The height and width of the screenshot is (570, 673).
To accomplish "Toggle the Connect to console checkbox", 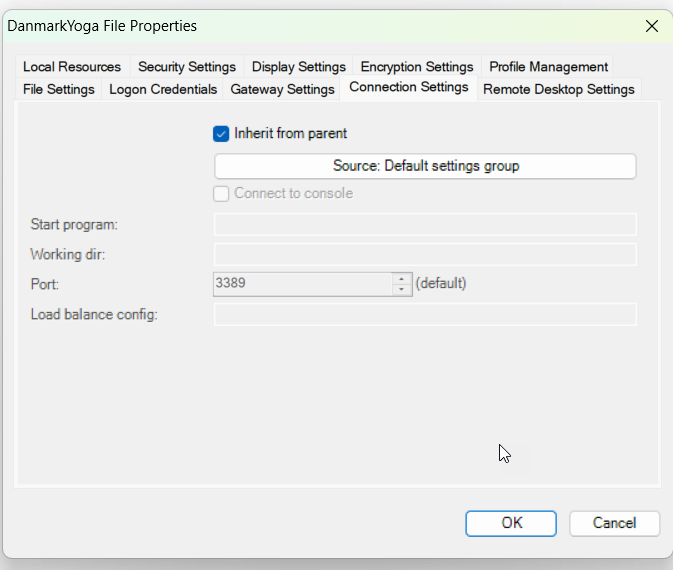I will 221,194.
